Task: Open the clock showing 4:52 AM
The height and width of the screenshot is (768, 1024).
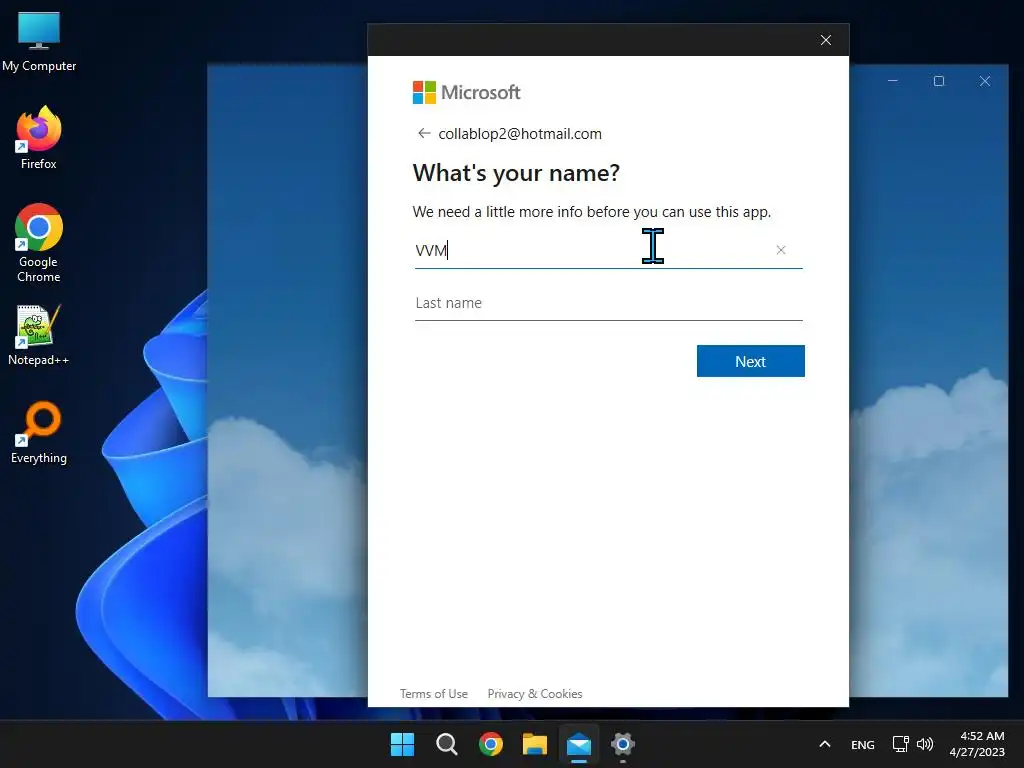Action: [x=977, y=744]
